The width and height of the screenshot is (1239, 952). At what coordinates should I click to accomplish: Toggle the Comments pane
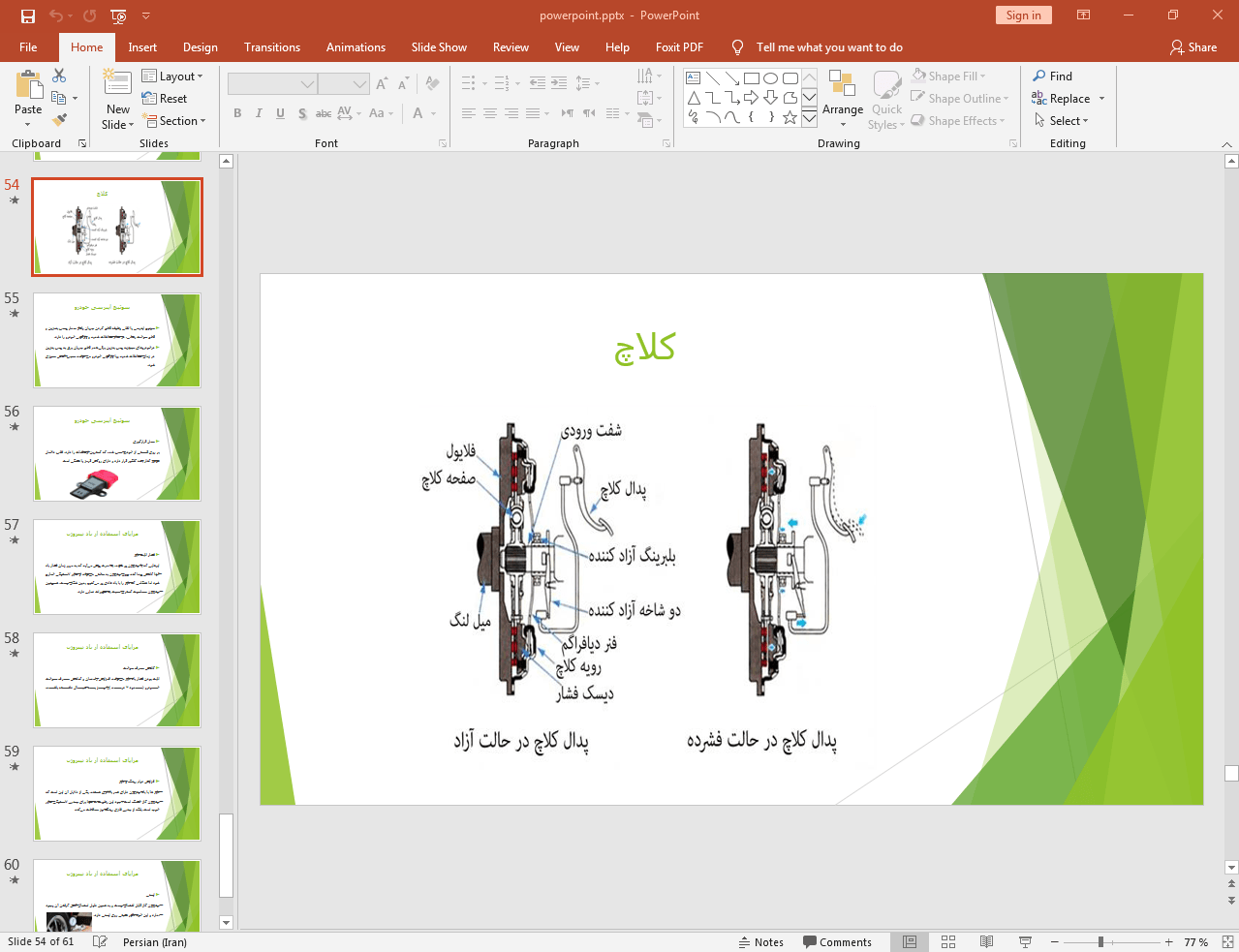(x=837, y=941)
